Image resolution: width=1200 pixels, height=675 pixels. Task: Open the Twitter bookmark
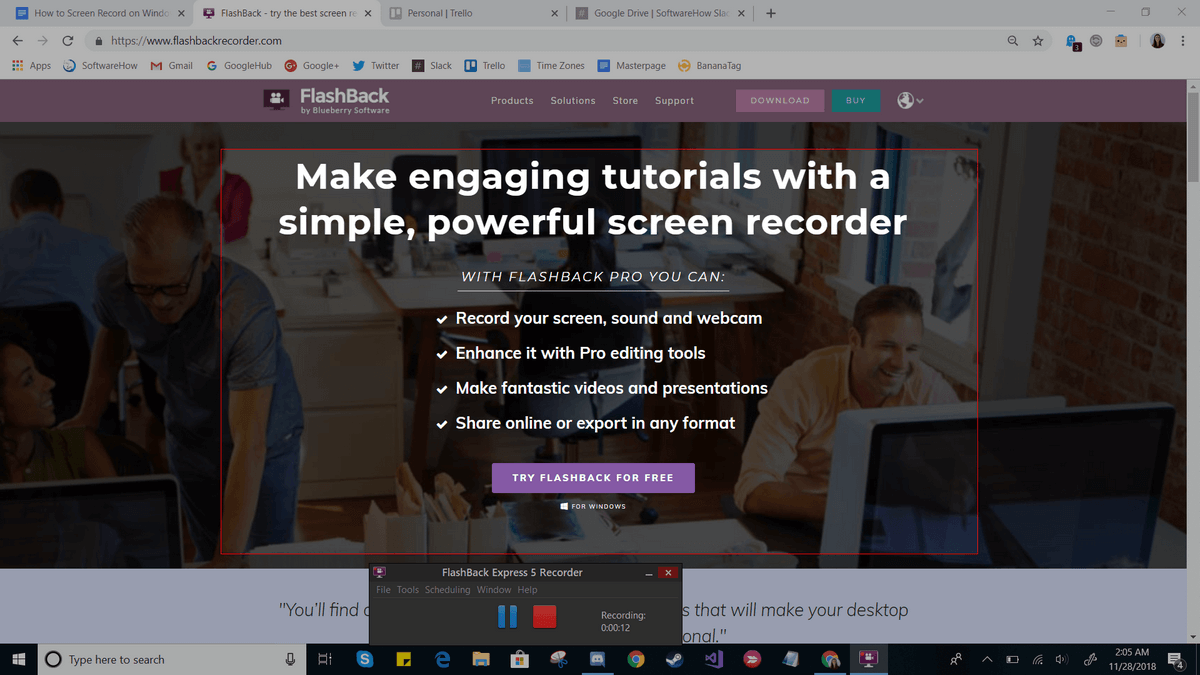(x=376, y=66)
